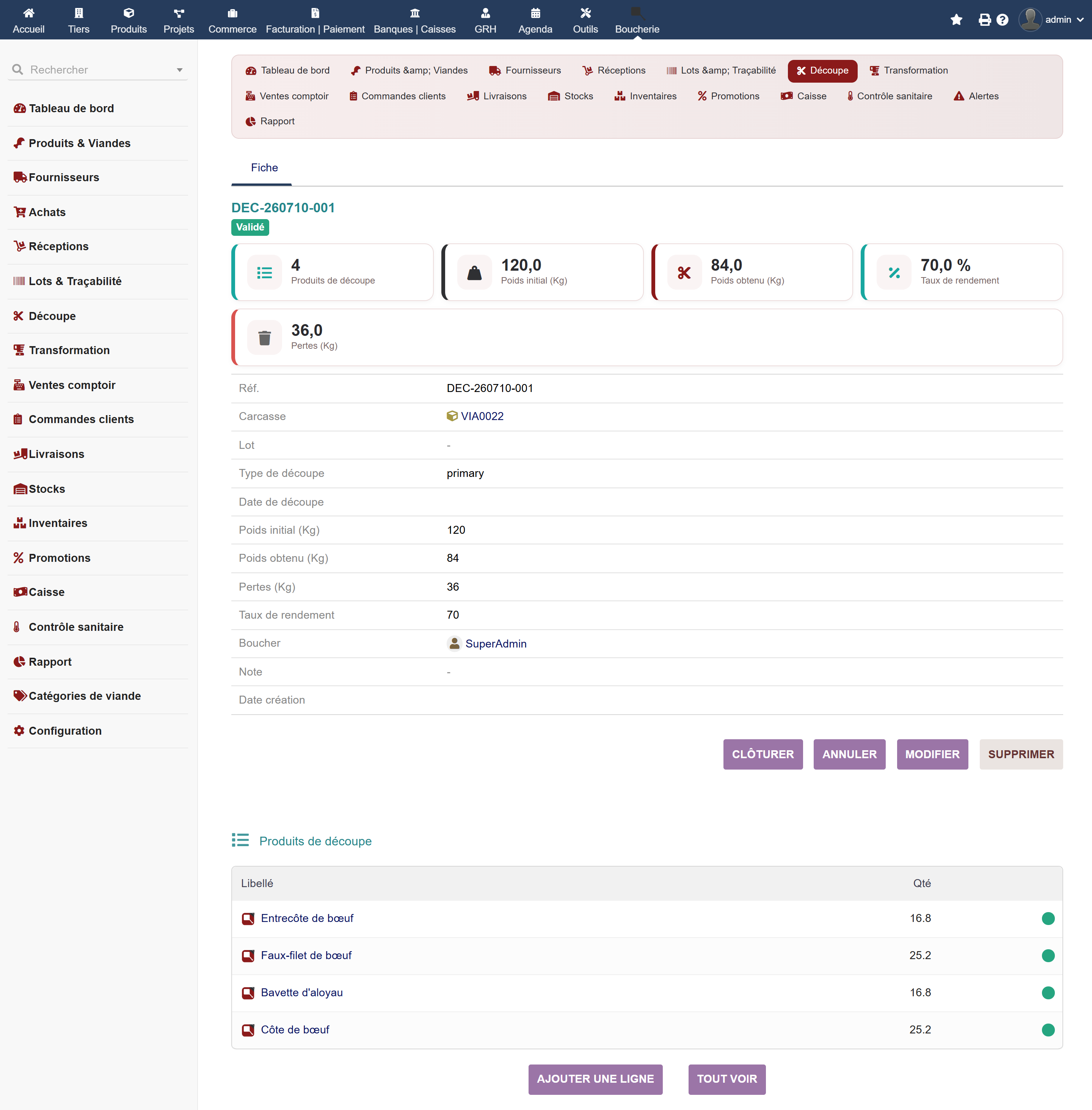Click the Entrecôte de bœuf product icon
1092x1110 pixels.
[248, 919]
